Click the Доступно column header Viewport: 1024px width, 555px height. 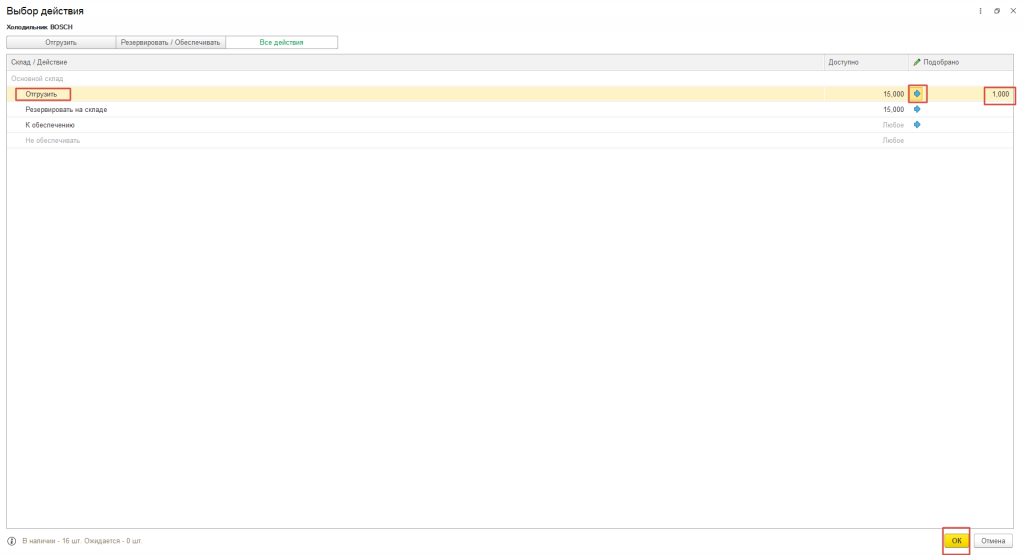pyautogui.click(x=866, y=62)
